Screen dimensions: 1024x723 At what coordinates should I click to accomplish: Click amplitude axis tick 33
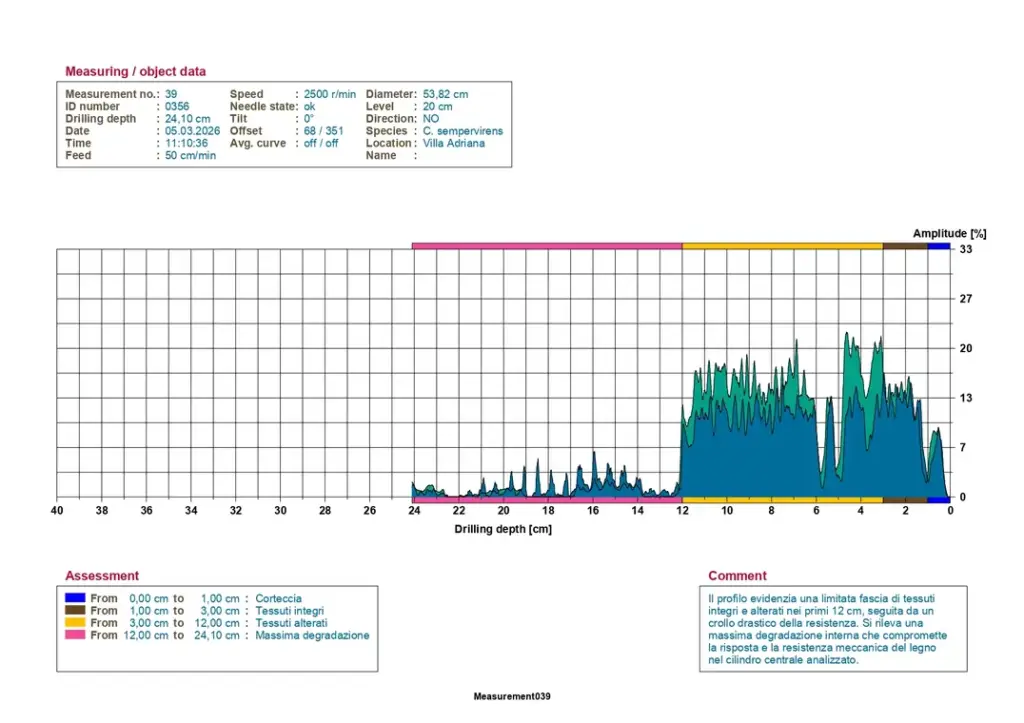click(x=965, y=249)
